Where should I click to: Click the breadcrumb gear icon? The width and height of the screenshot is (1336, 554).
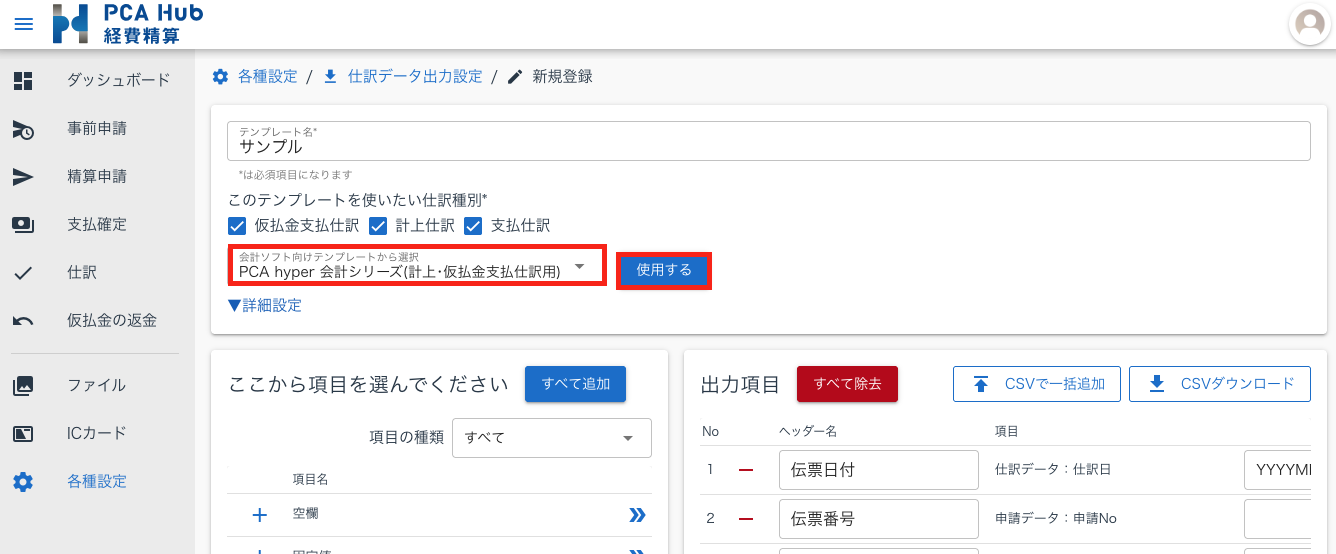(x=221, y=77)
